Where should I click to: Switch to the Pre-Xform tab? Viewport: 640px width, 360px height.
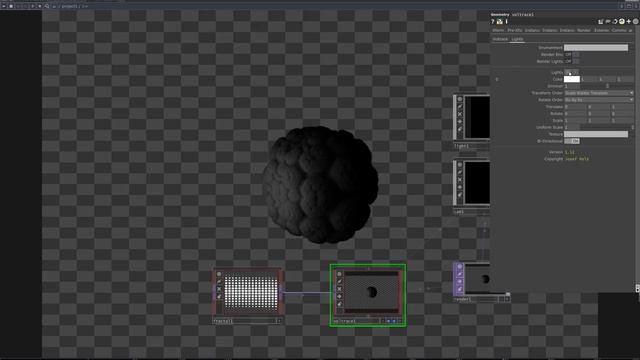tap(515, 30)
